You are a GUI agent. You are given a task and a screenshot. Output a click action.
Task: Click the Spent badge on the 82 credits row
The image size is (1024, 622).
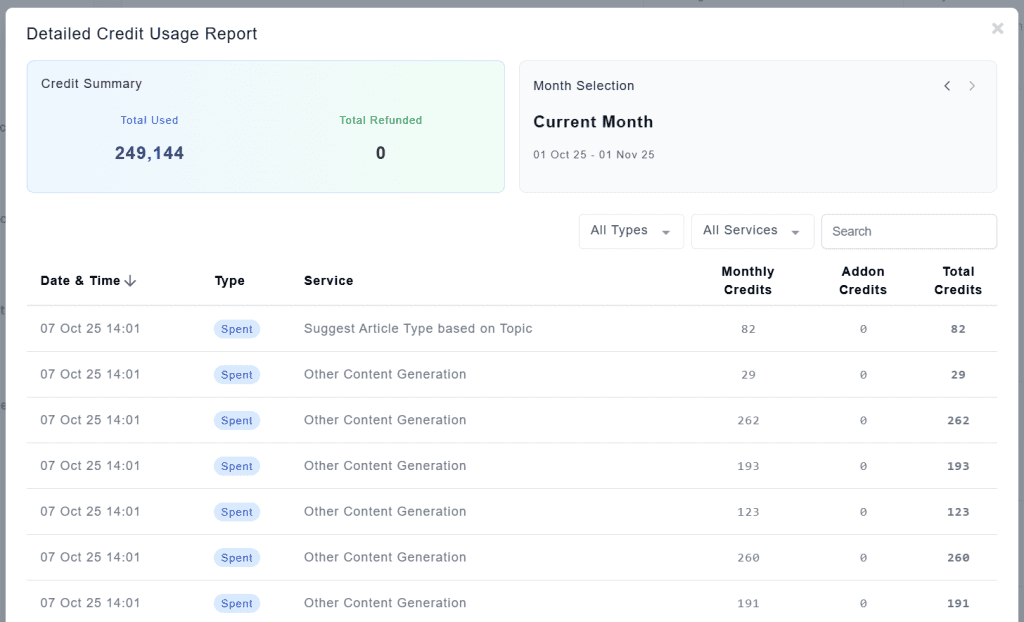237,329
